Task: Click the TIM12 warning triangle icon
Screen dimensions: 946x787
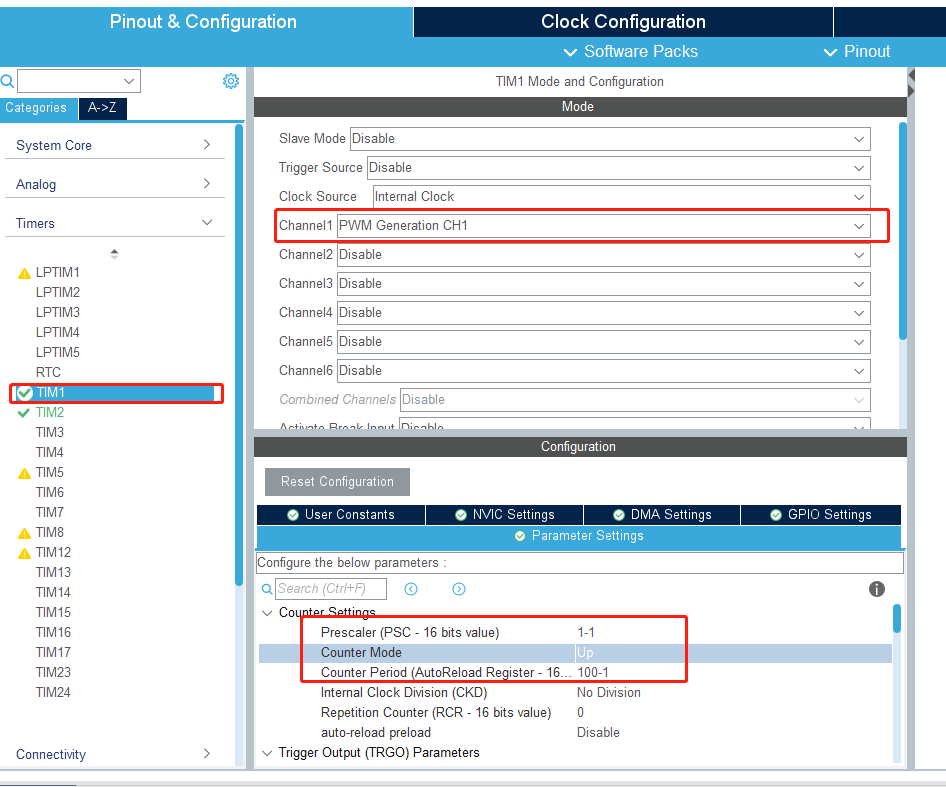Action: (24, 553)
